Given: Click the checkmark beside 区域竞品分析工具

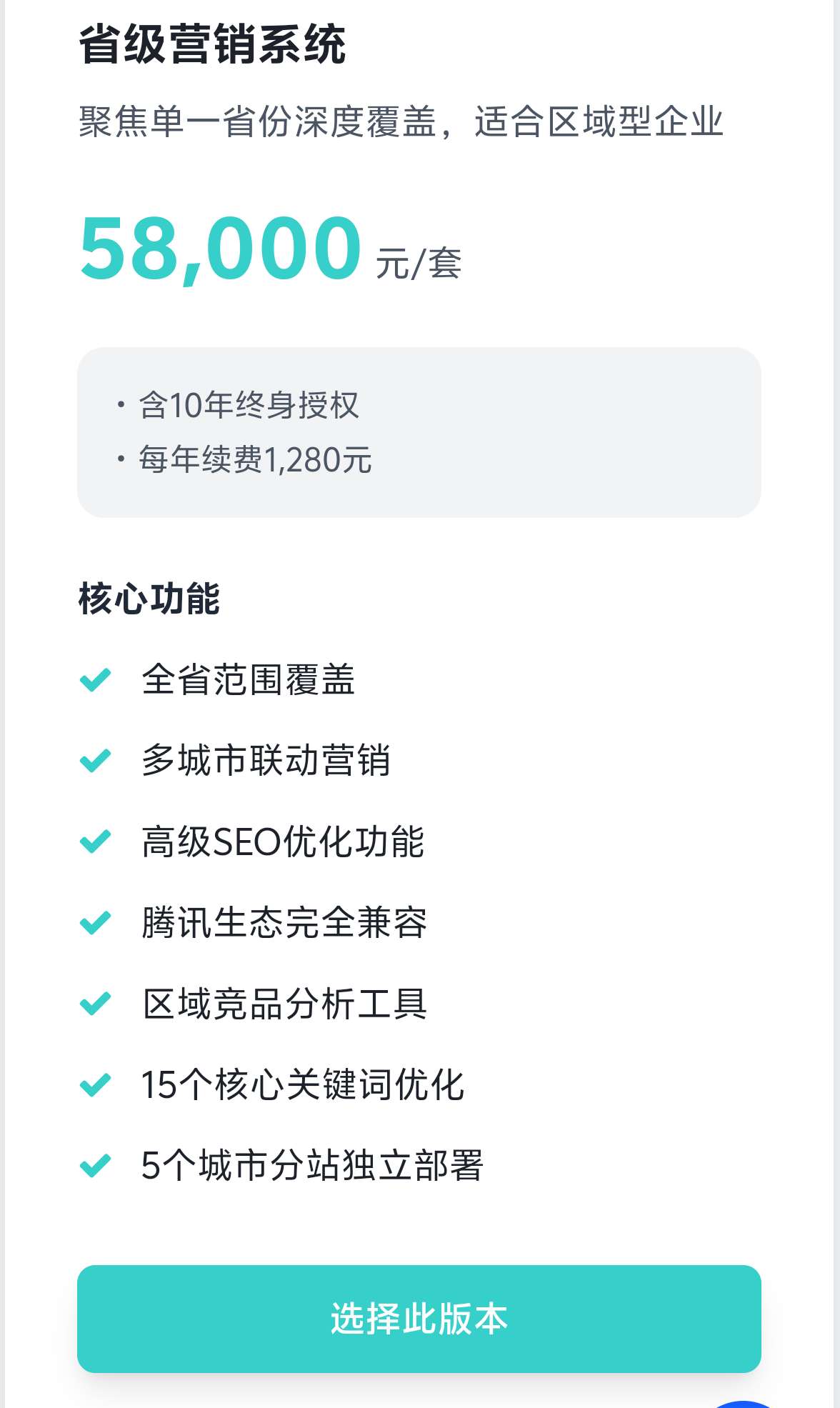Looking at the screenshot, I should pos(95,1004).
